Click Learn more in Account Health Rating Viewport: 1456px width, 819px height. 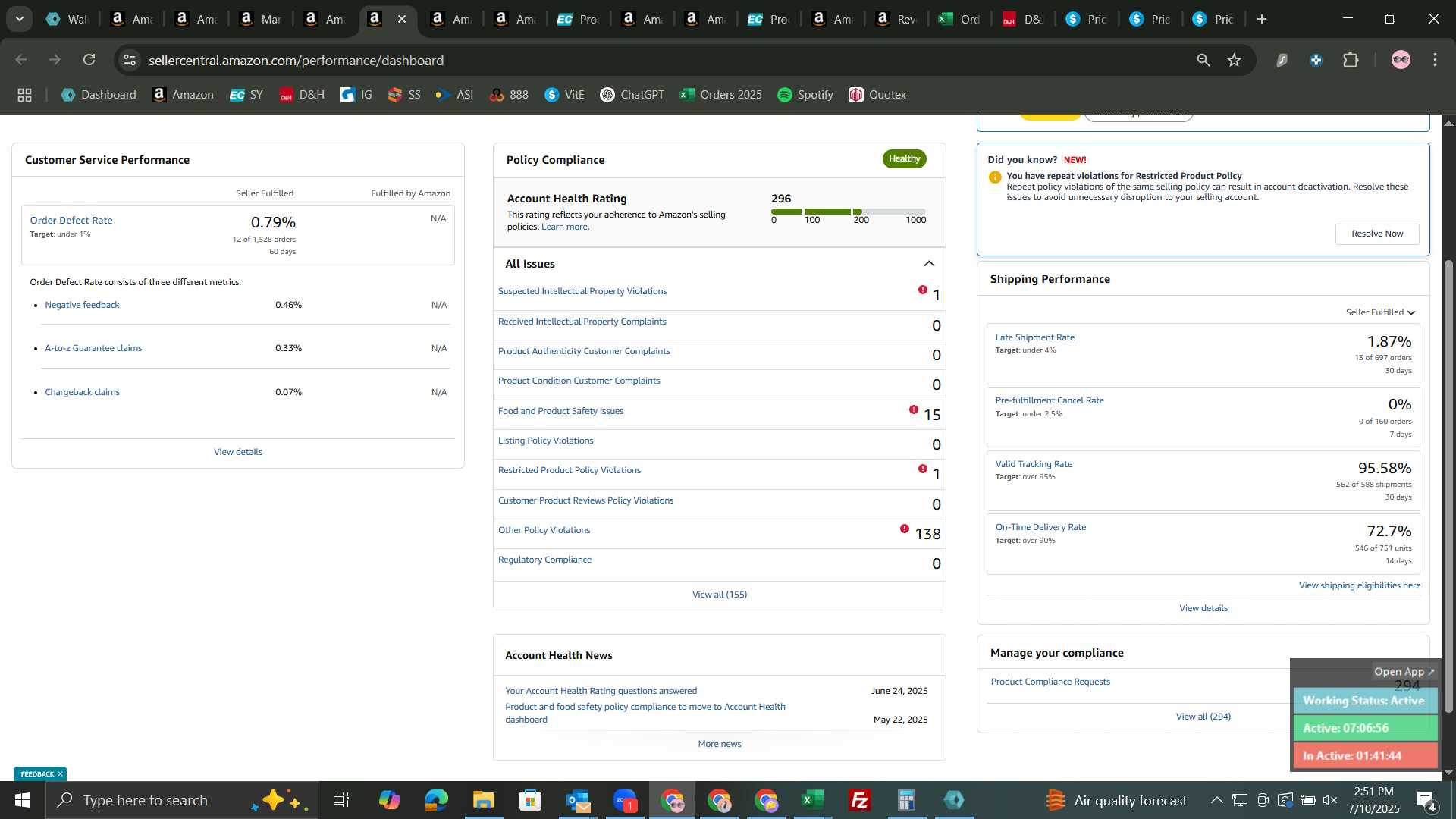[x=565, y=227]
